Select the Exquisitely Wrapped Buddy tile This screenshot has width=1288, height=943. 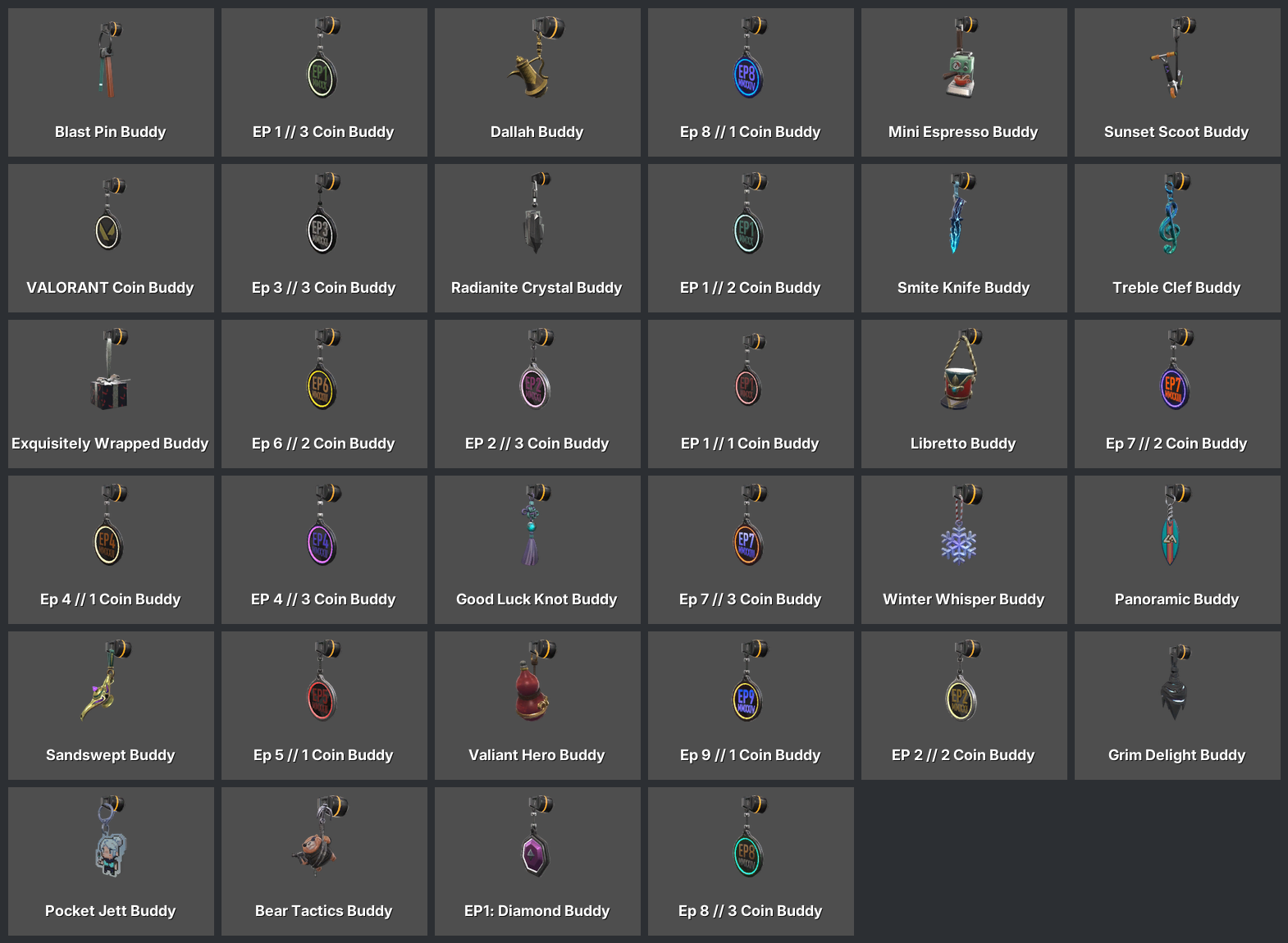(x=111, y=394)
